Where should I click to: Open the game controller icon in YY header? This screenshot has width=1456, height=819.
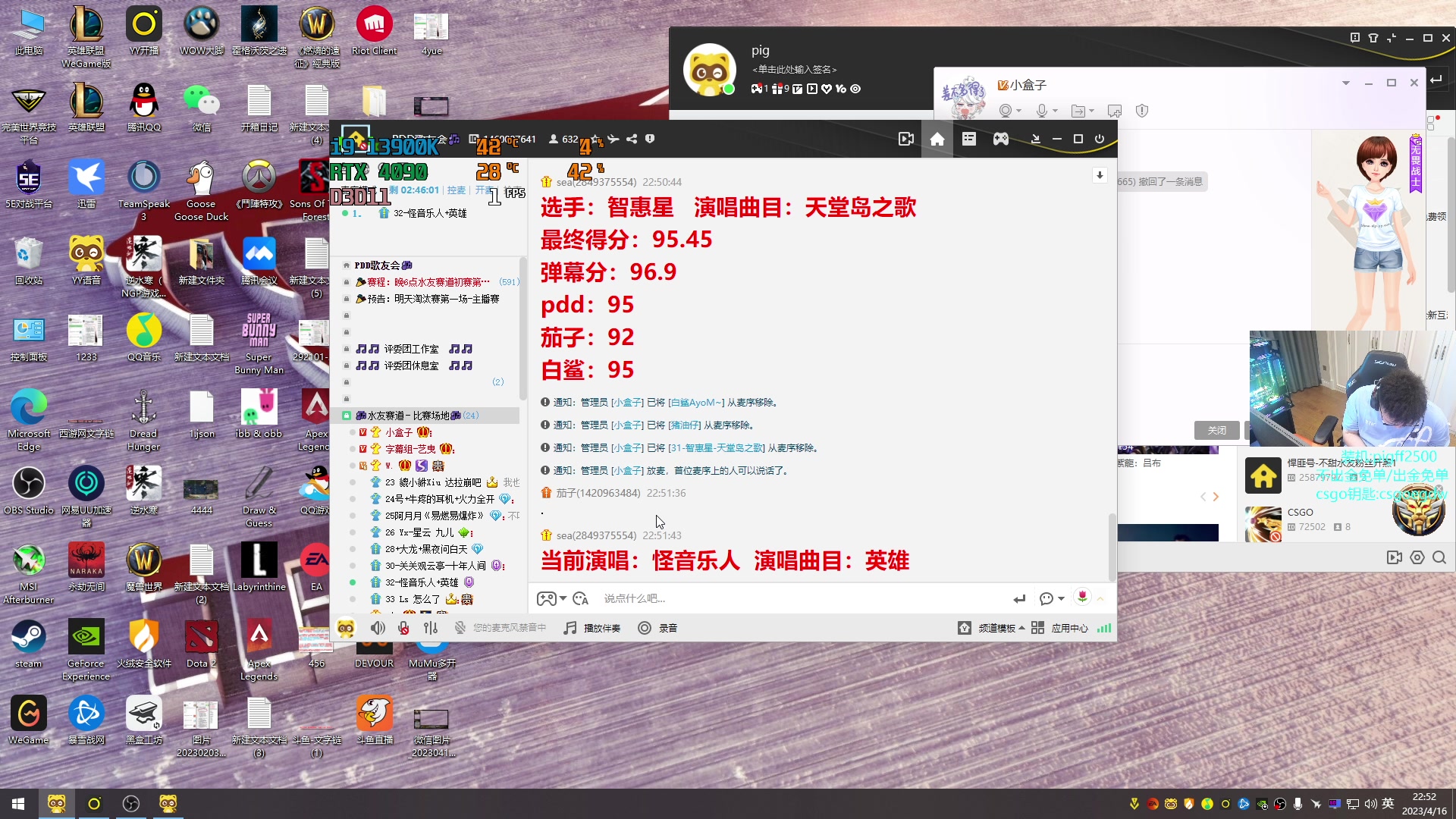click(x=1001, y=140)
